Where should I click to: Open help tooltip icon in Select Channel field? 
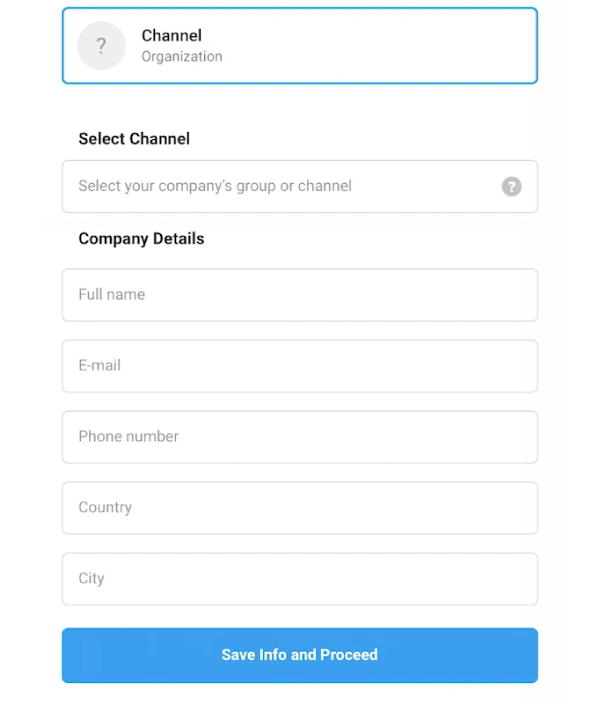point(511,186)
